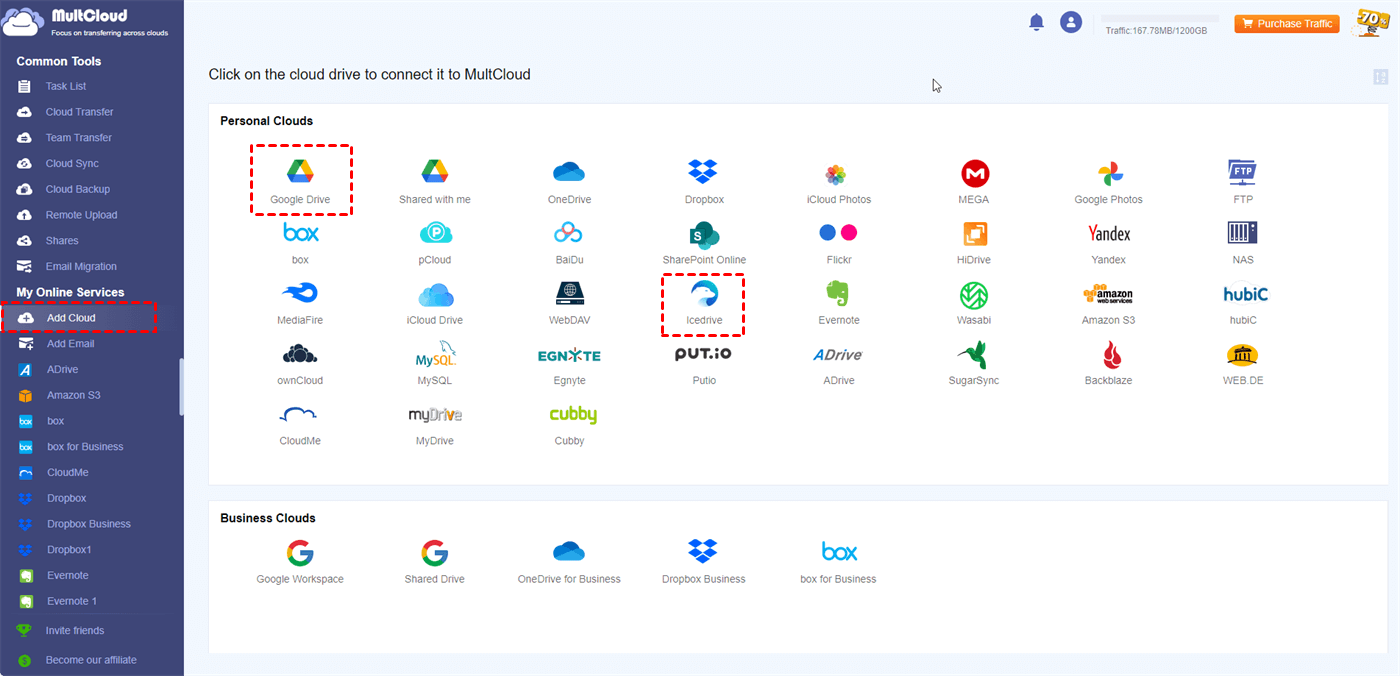Click Purchase Traffic button
This screenshot has width=1400, height=676.
(1287, 24)
